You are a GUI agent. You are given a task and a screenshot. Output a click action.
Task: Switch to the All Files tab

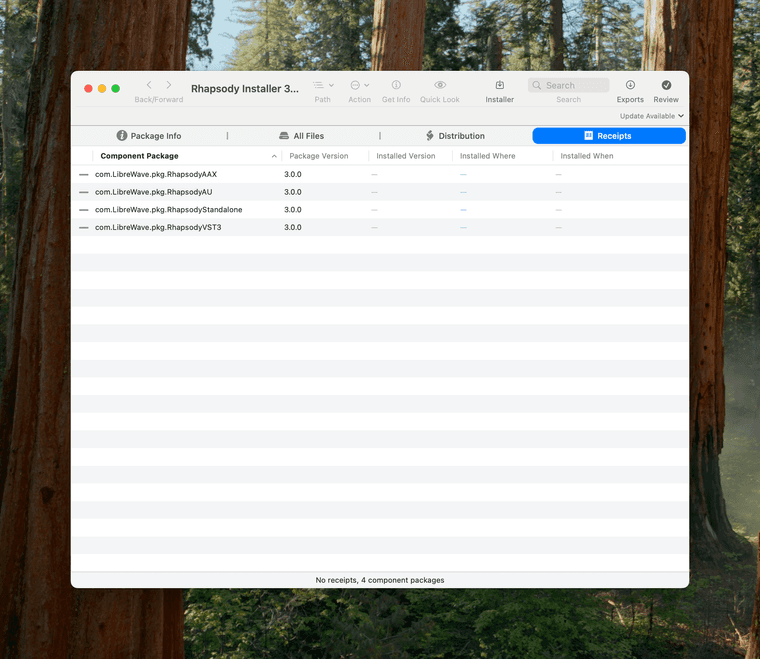click(301, 136)
